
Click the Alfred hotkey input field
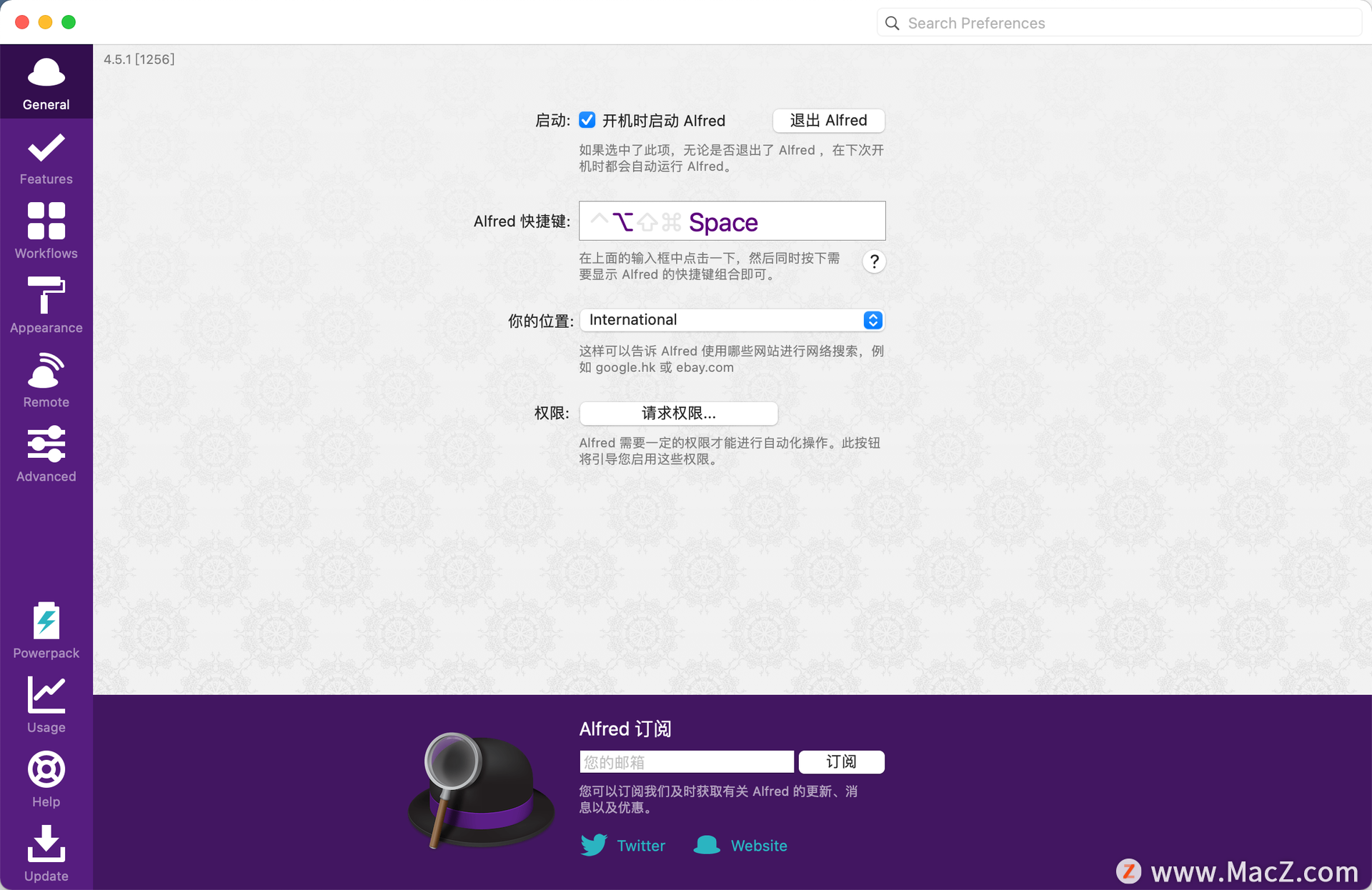(x=733, y=220)
